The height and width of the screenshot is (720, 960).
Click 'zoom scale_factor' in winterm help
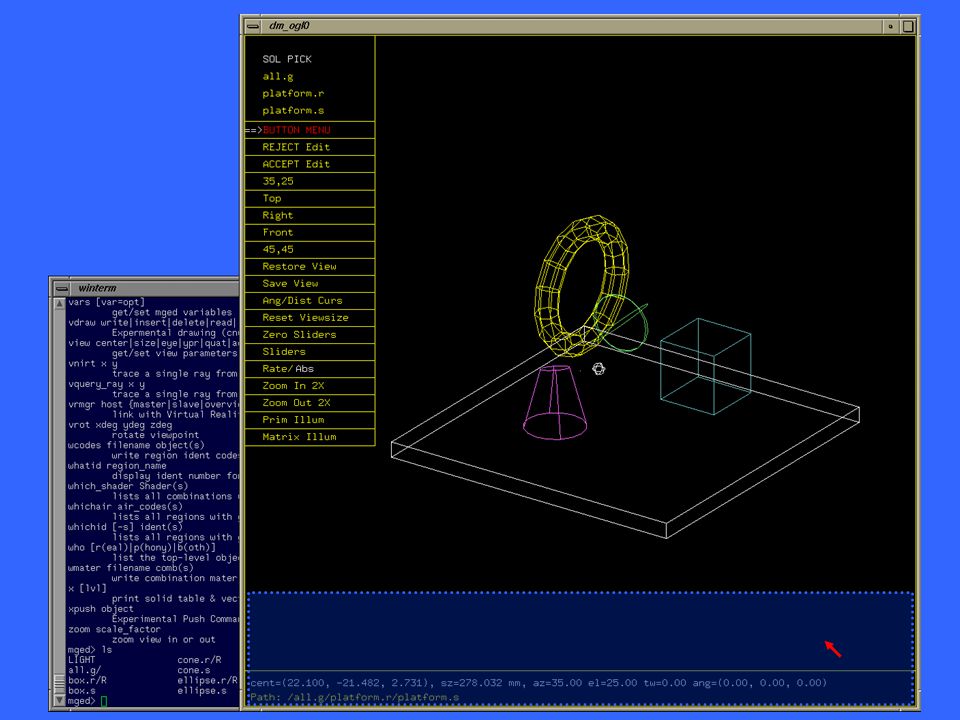114,629
